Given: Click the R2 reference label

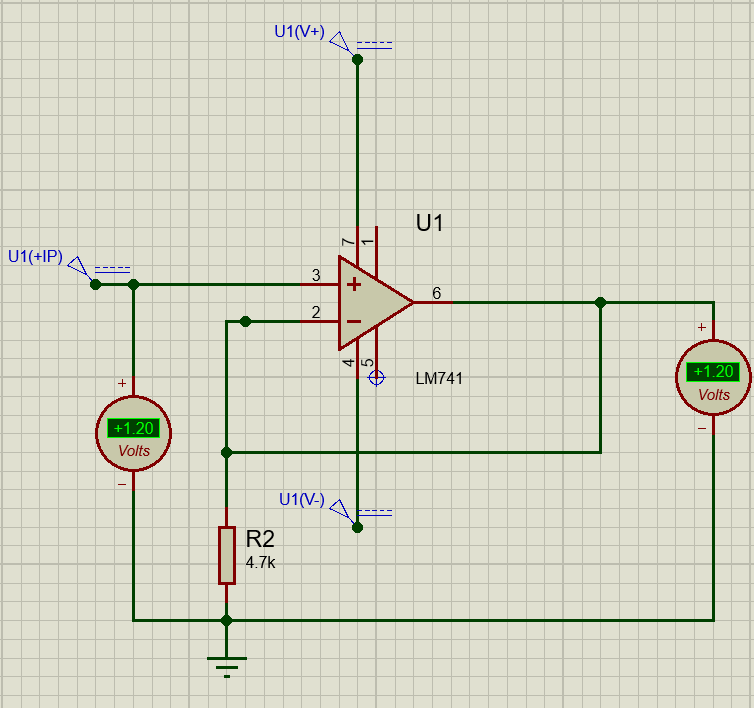Looking at the screenshot, I should [260, 539].
